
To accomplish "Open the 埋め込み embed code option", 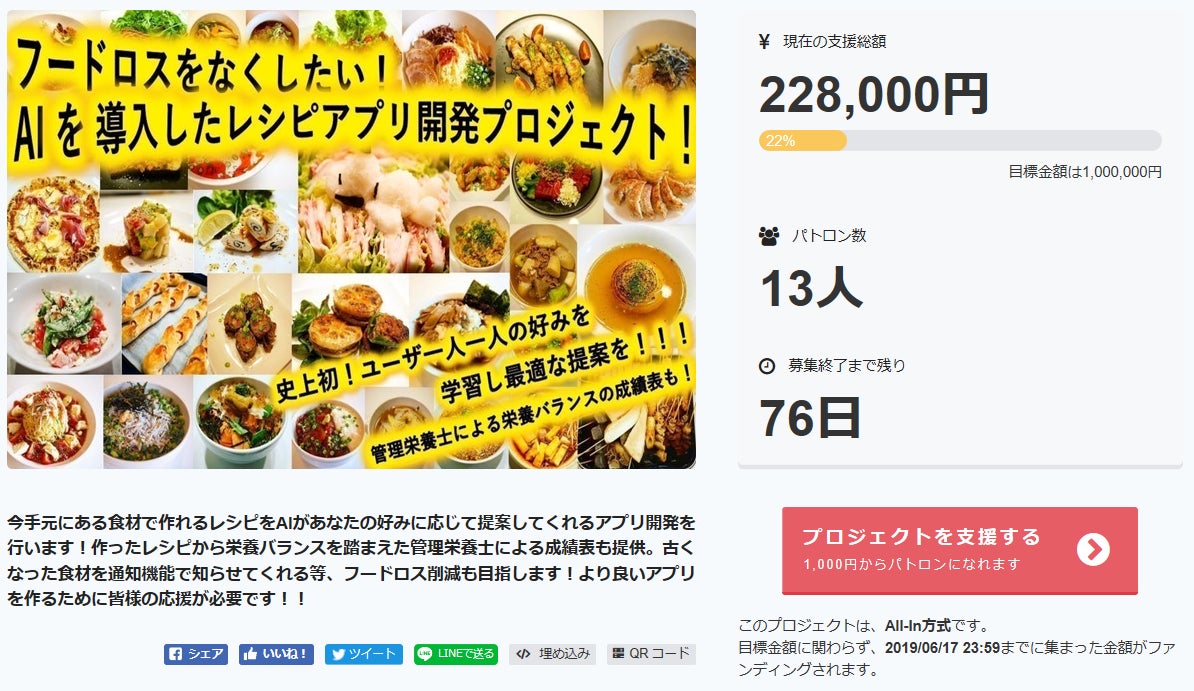I will pos(553,654).
